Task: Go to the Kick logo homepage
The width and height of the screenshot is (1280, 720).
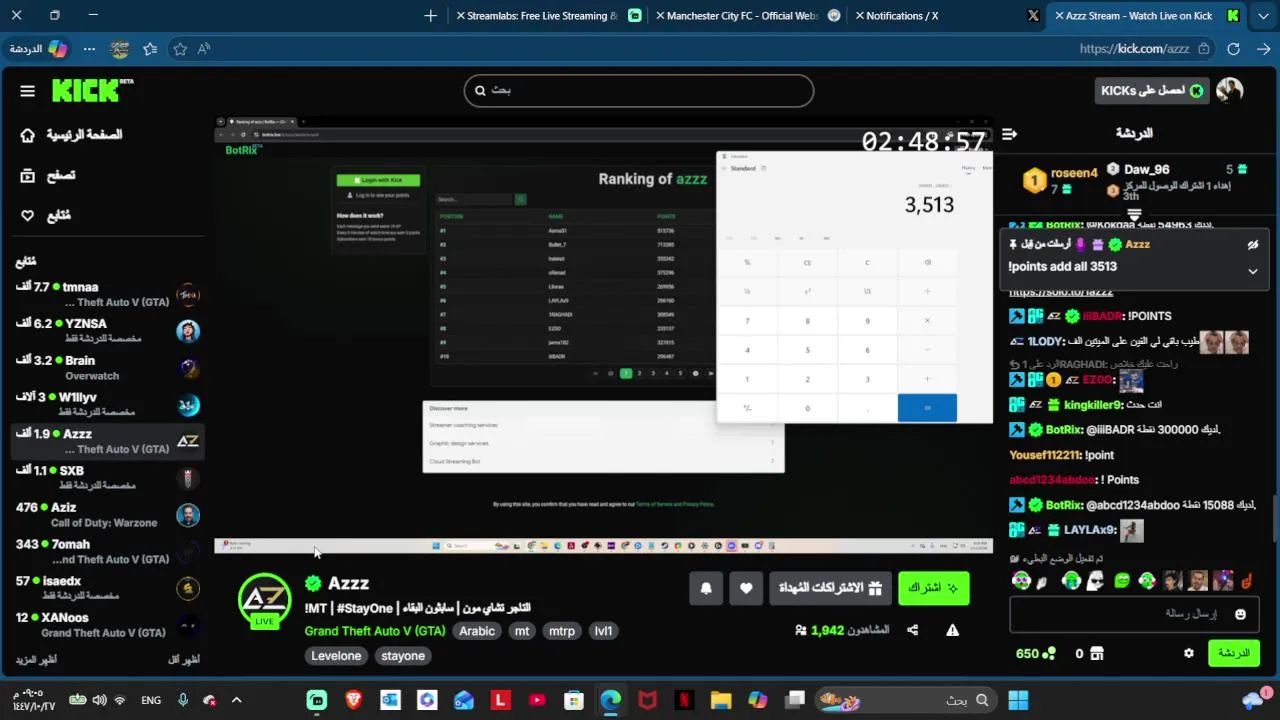Action: click(92, 90)
